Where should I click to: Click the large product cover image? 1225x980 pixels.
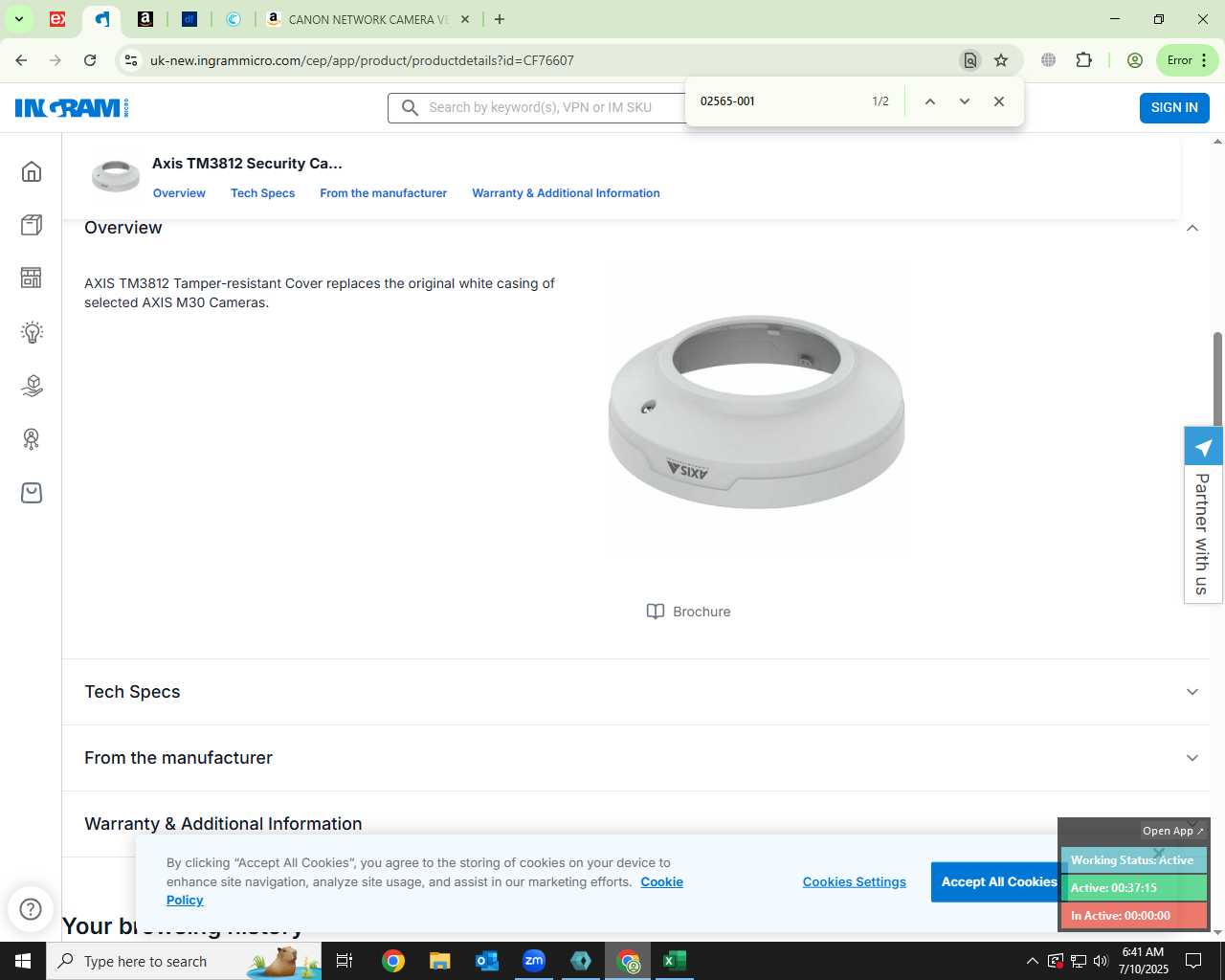756,412
